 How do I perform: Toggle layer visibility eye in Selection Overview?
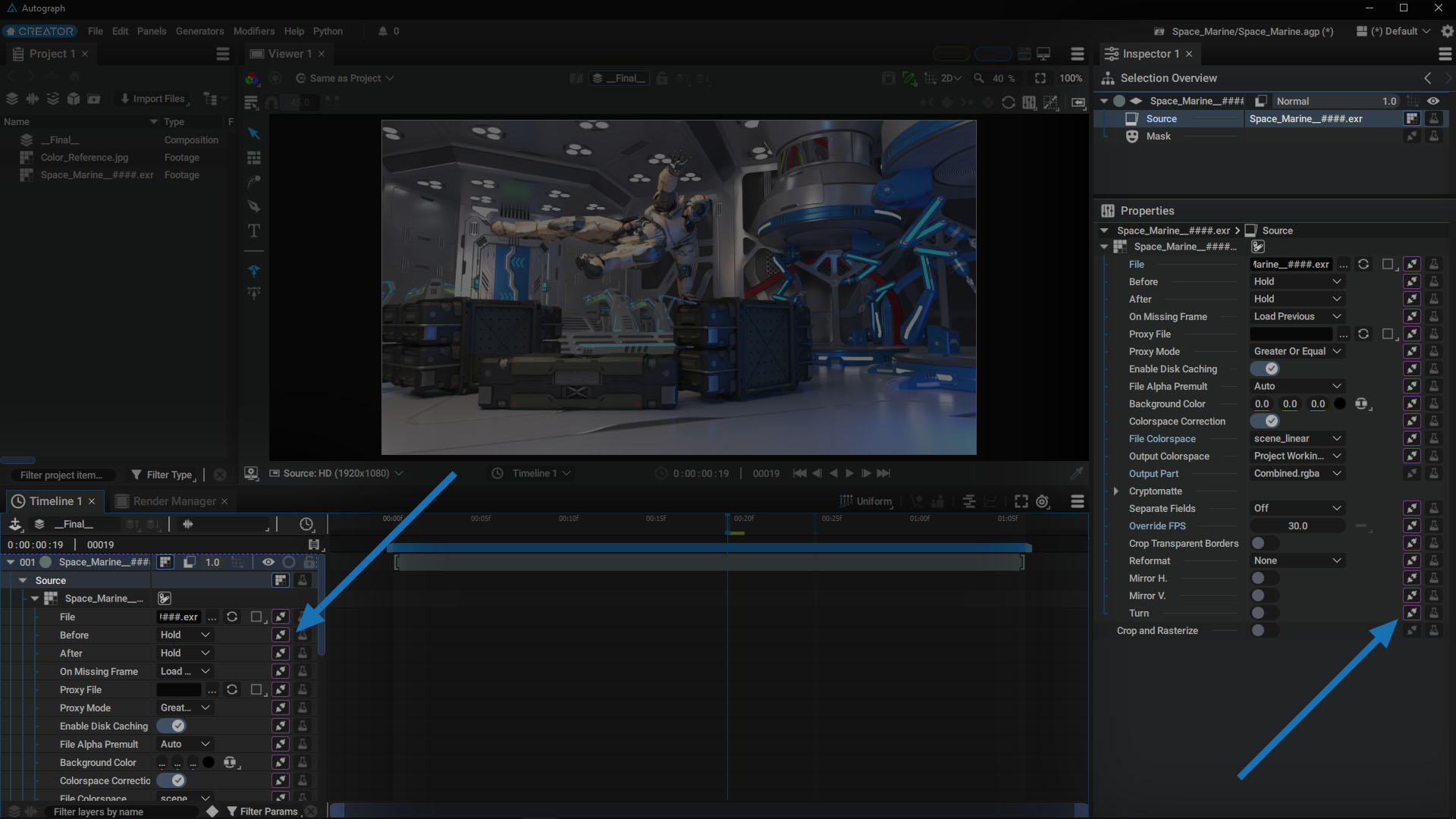(x=1433, y=101)
